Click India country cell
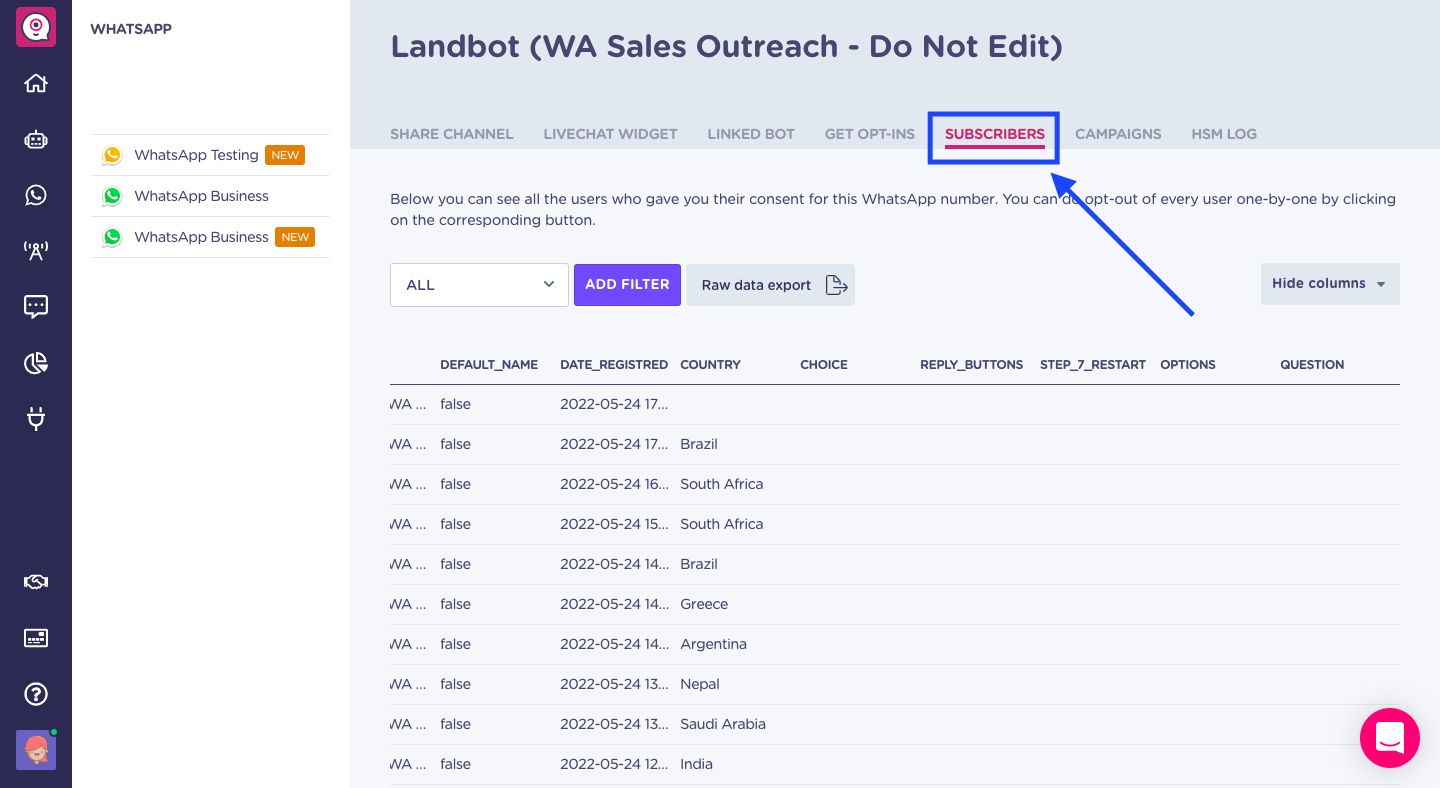1440x788 pixels. pos(696,764)
